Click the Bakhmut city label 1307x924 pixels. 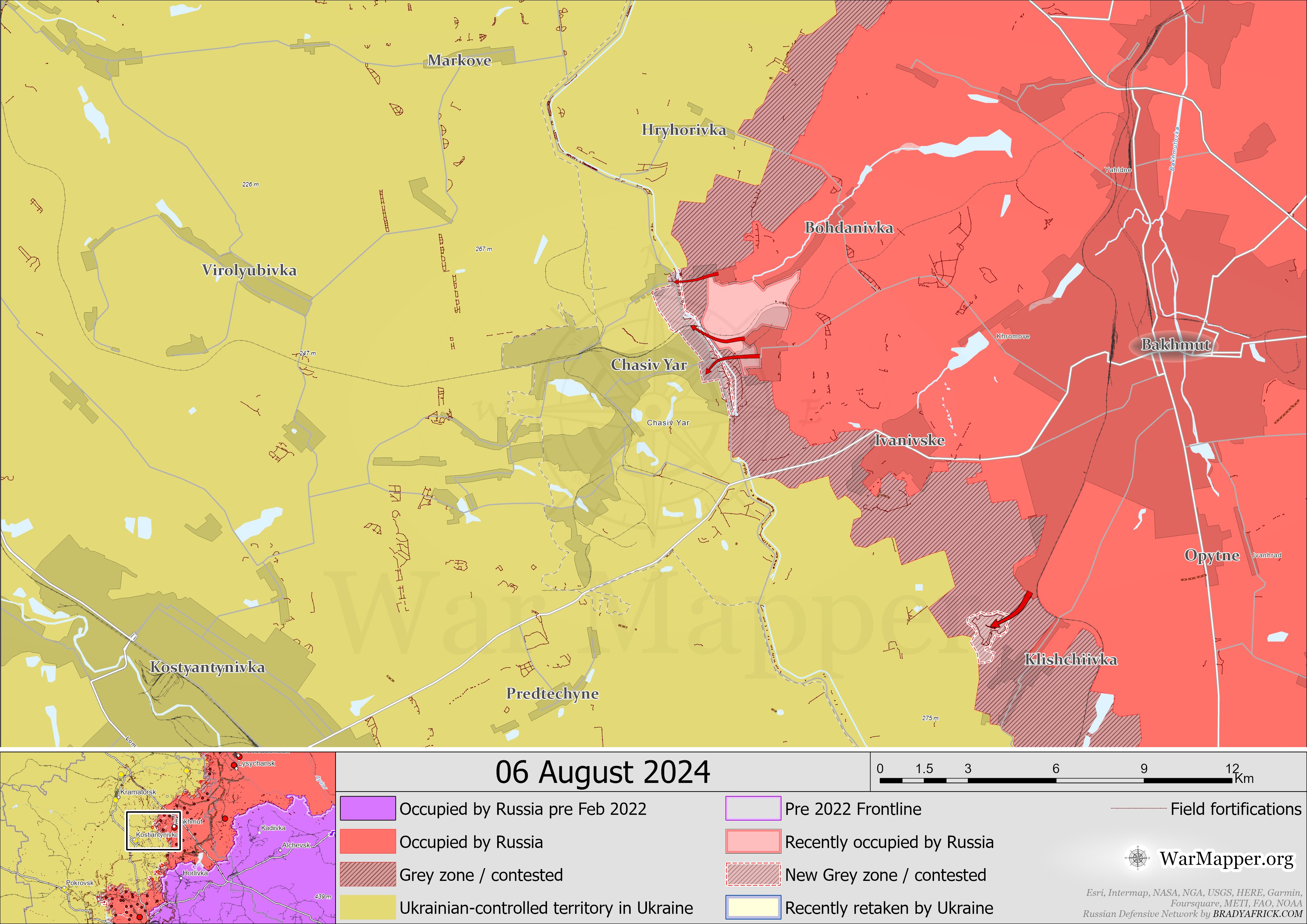coord(1175,345)
